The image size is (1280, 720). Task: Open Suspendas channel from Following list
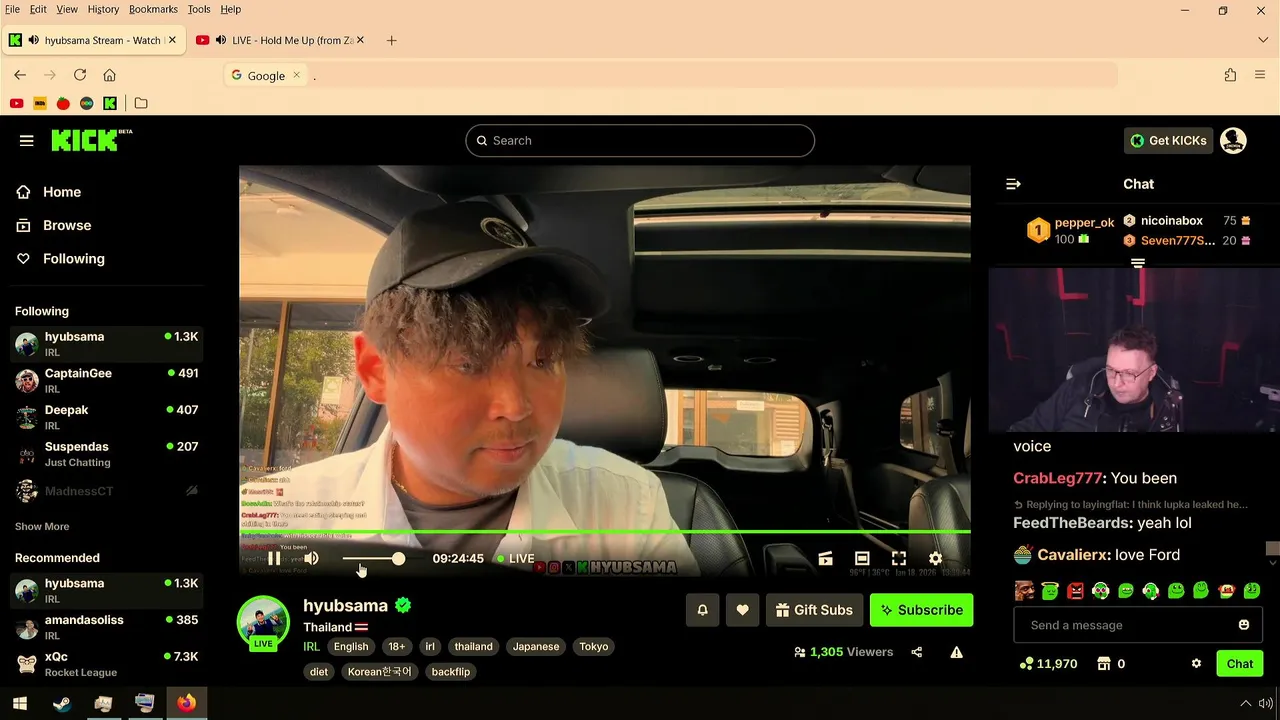pos(106,454)
